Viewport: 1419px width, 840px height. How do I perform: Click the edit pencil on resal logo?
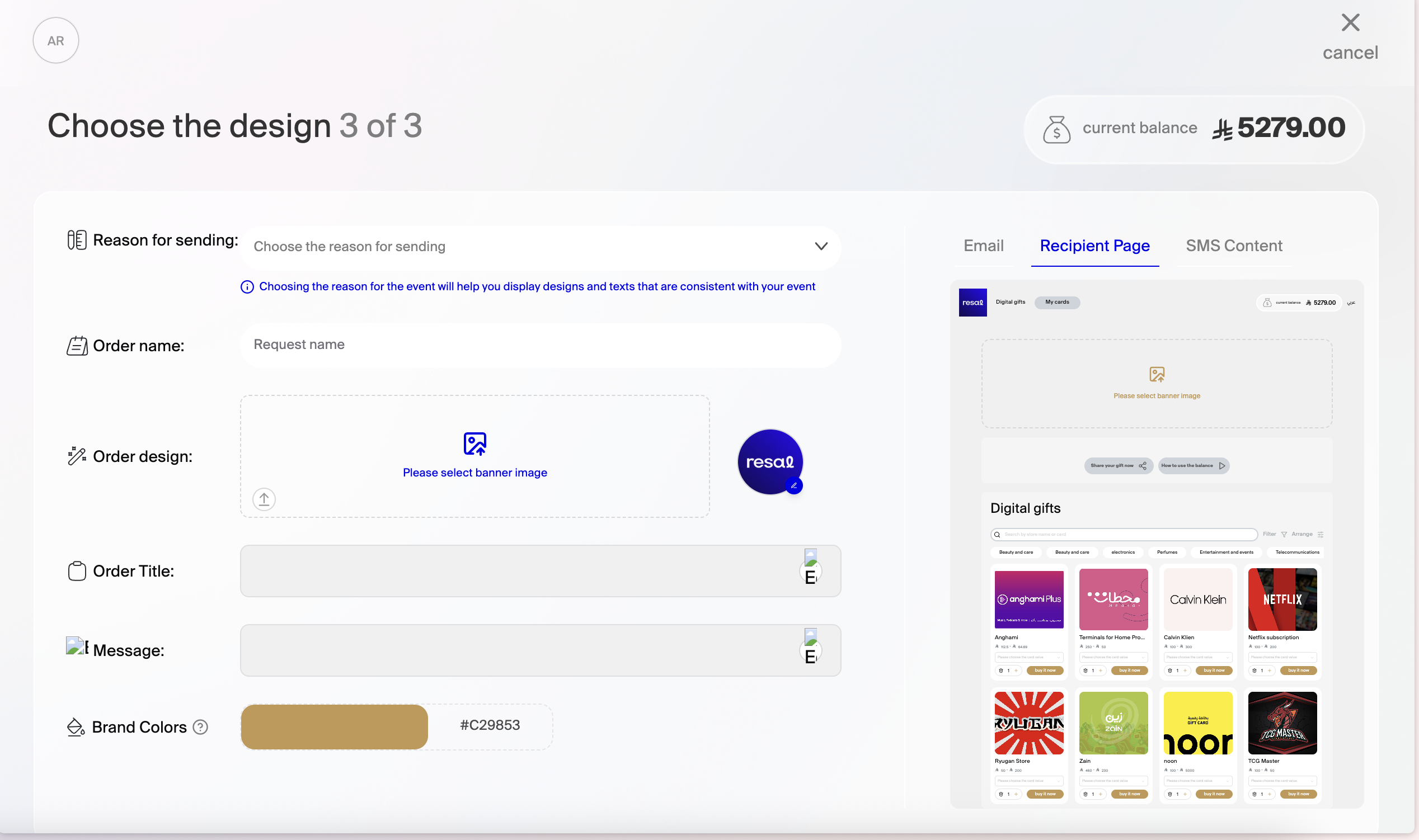(794, 485)
